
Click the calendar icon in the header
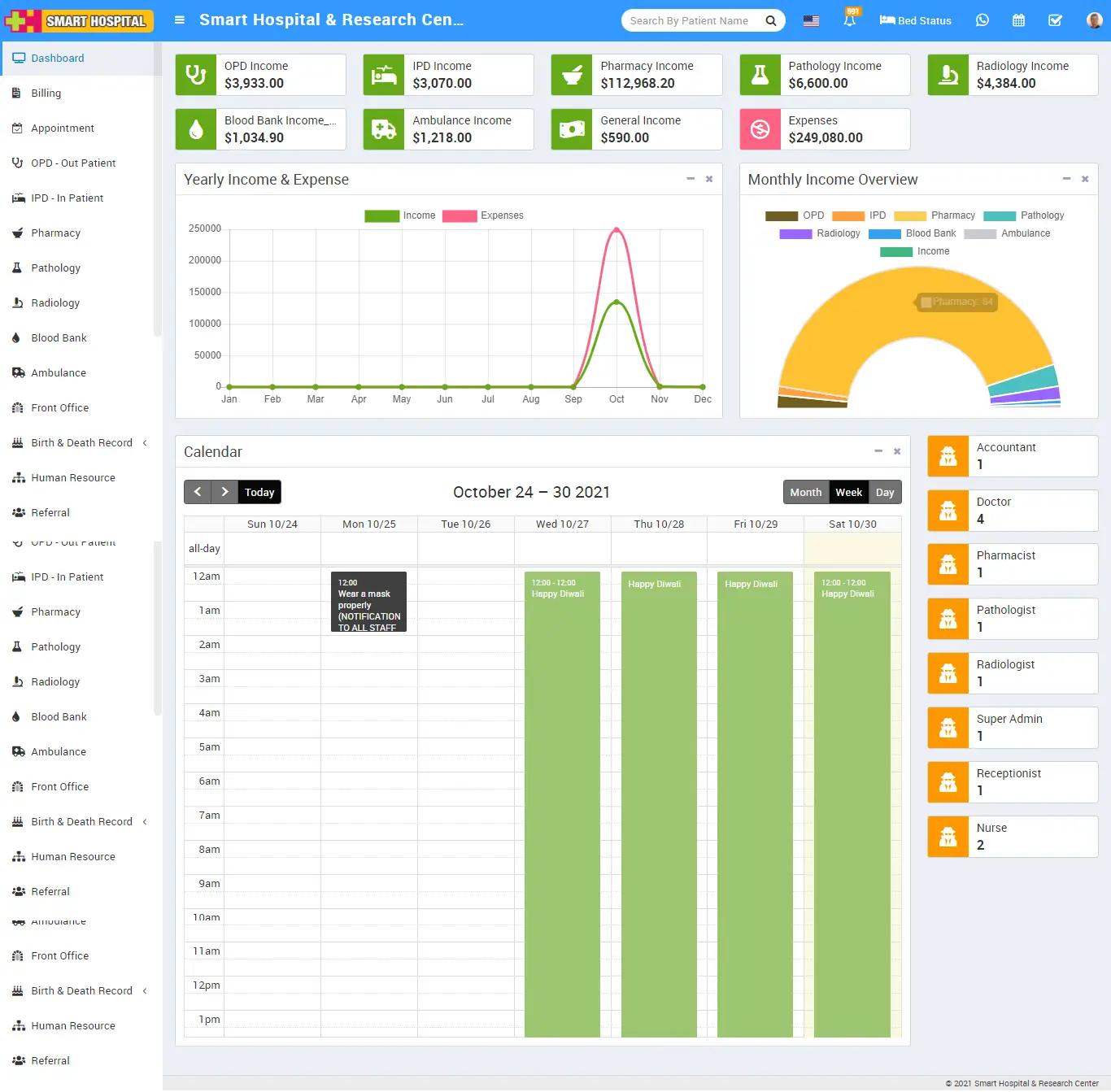(x=1018, y=20)
